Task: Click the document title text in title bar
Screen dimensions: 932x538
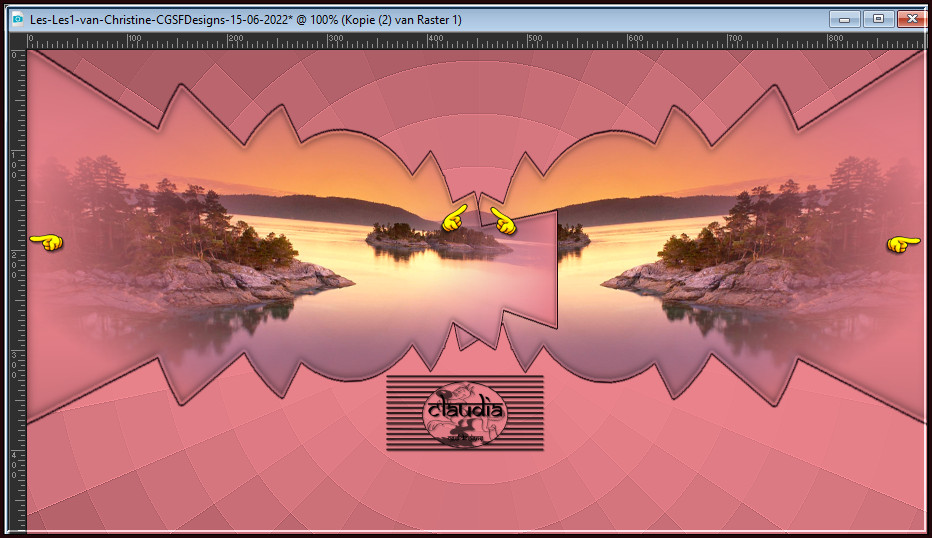Action: pyautogui.click(x=245, y=20)
